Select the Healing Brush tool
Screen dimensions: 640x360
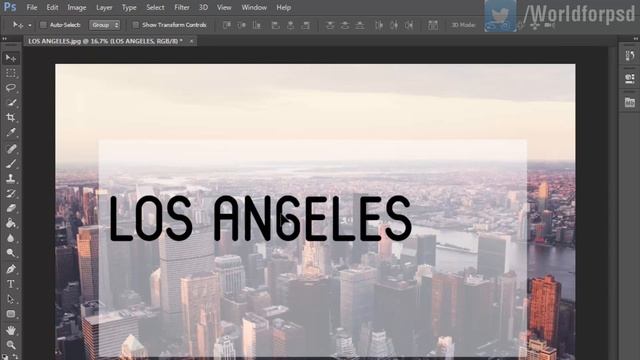click(x=11, y=149)
